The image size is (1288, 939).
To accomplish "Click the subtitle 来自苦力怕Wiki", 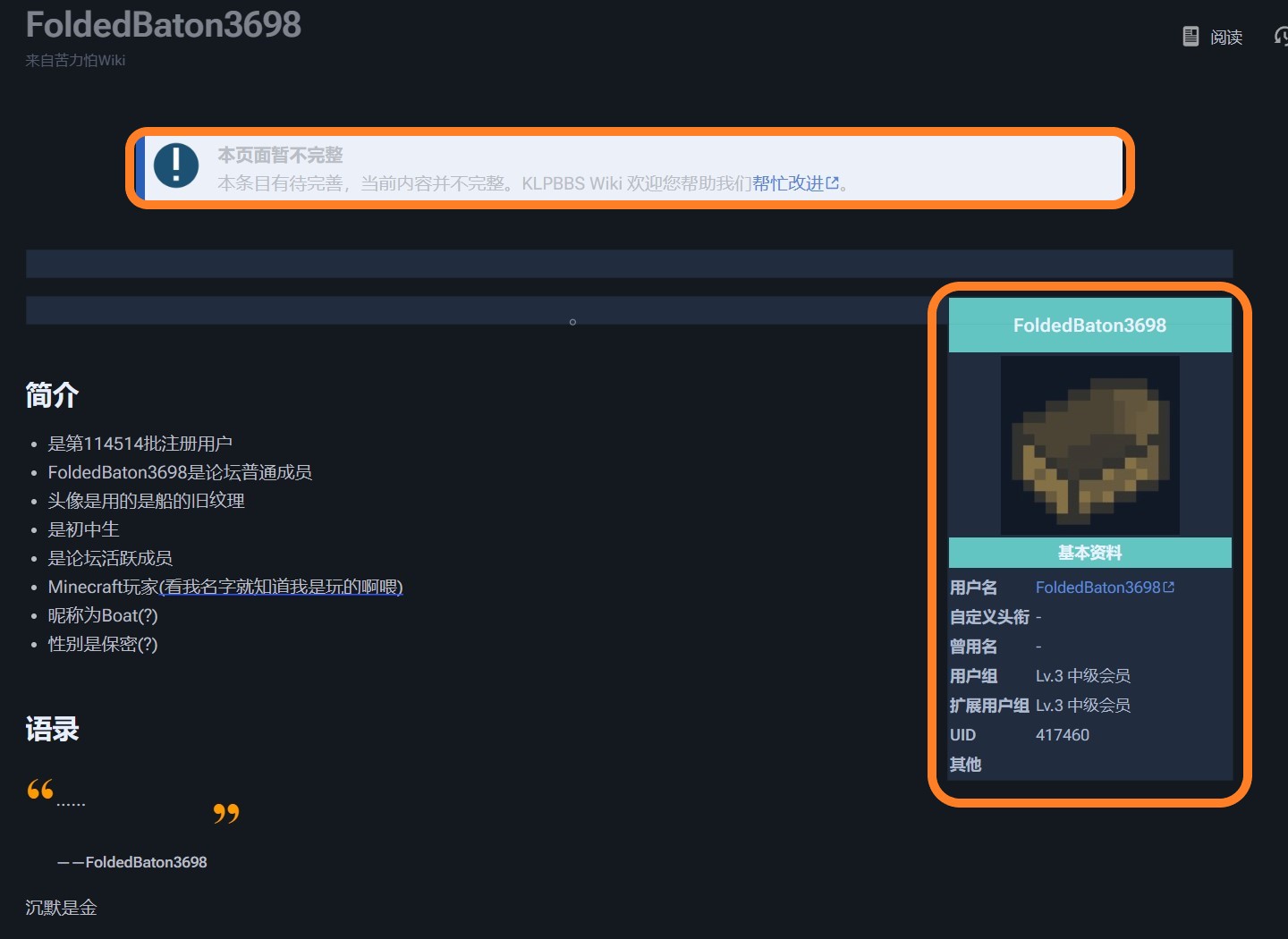I will [75, 60].
